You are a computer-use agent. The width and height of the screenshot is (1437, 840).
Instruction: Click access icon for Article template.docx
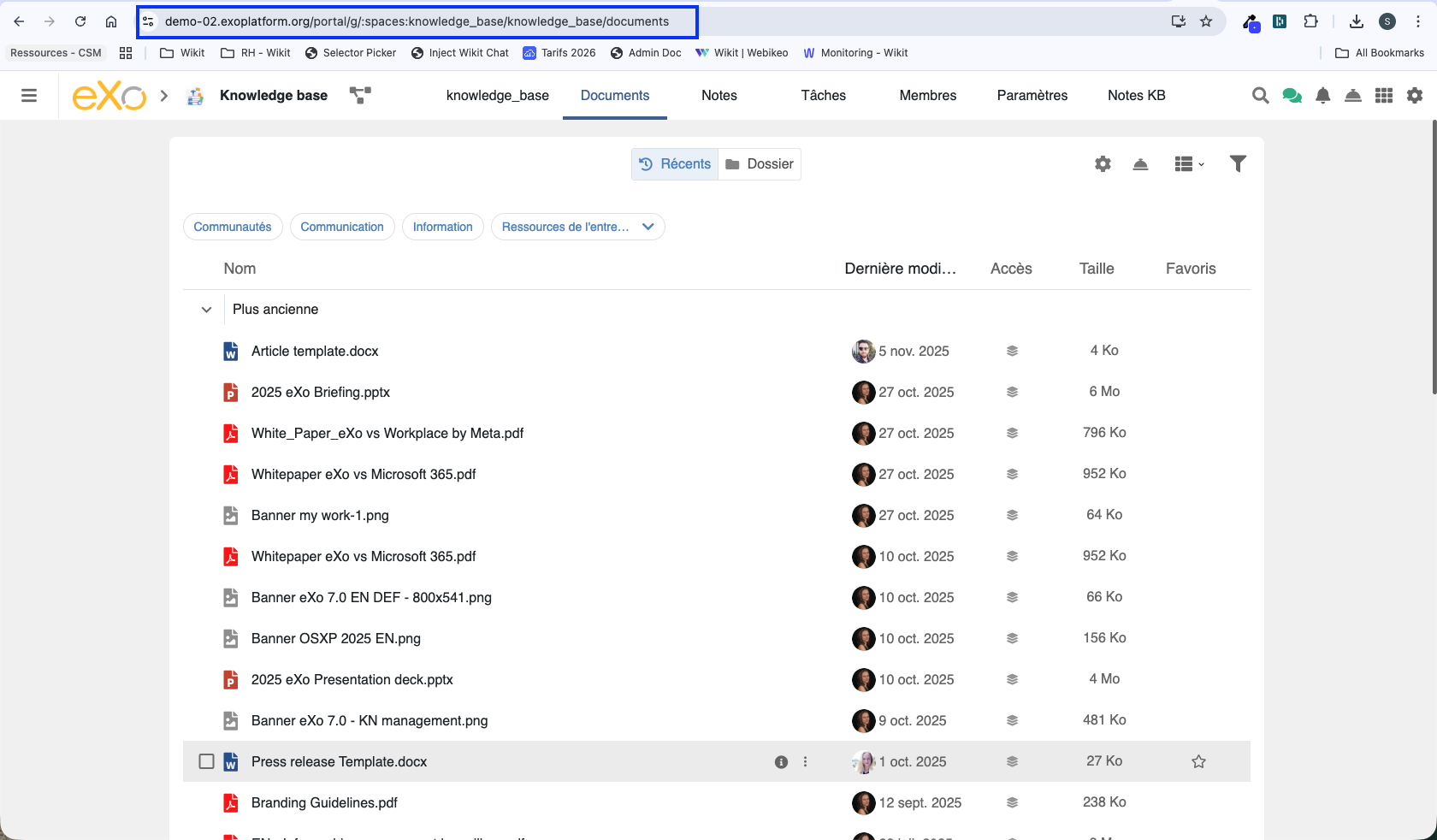point(1012,352)
